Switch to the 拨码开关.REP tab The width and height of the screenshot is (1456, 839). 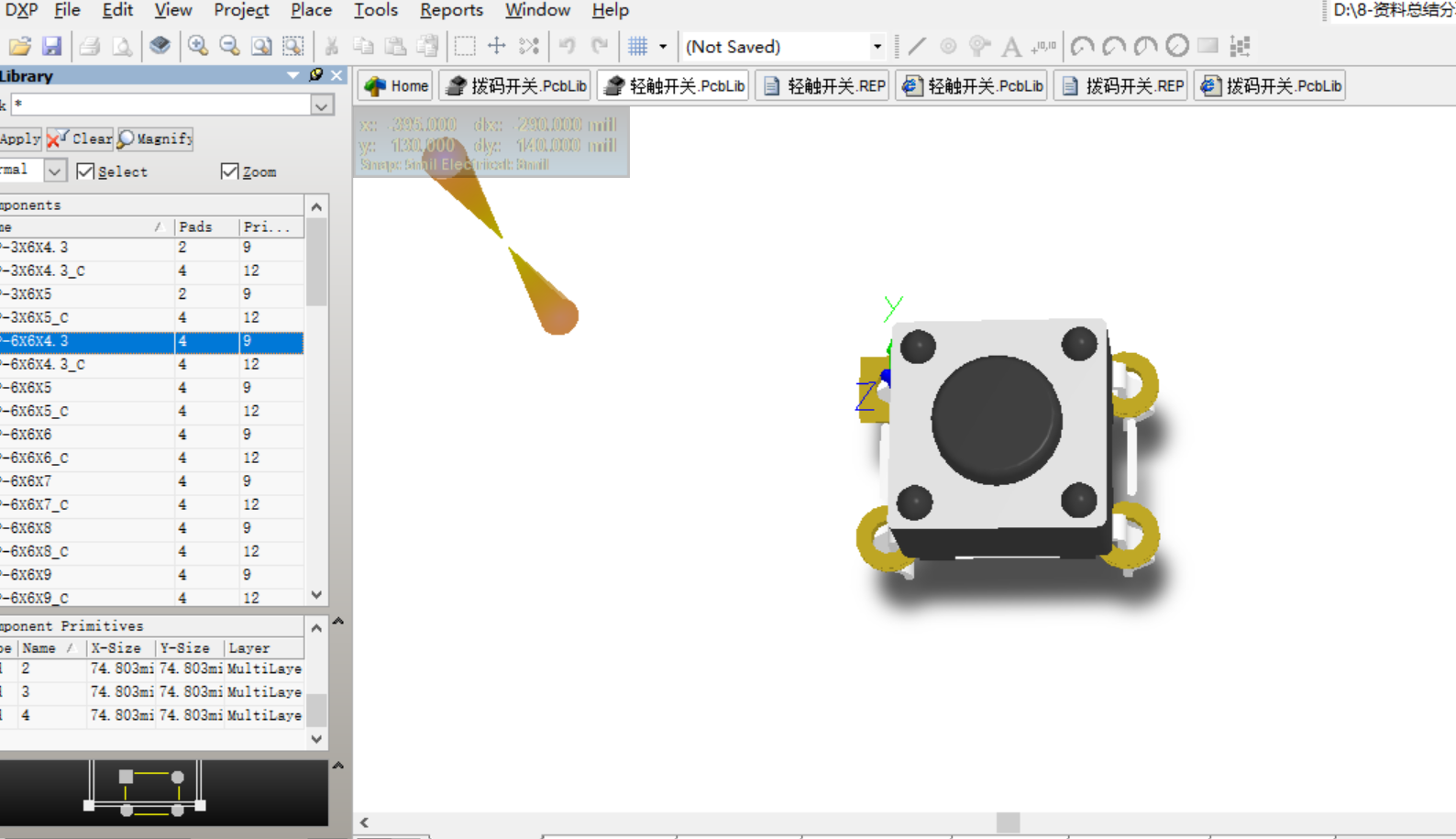tap(1120, 85)
